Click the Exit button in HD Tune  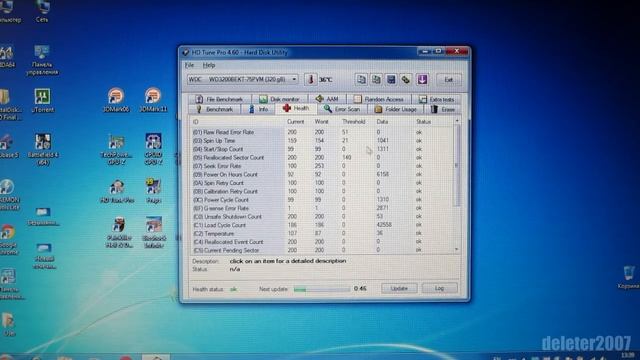pos(449,80)
